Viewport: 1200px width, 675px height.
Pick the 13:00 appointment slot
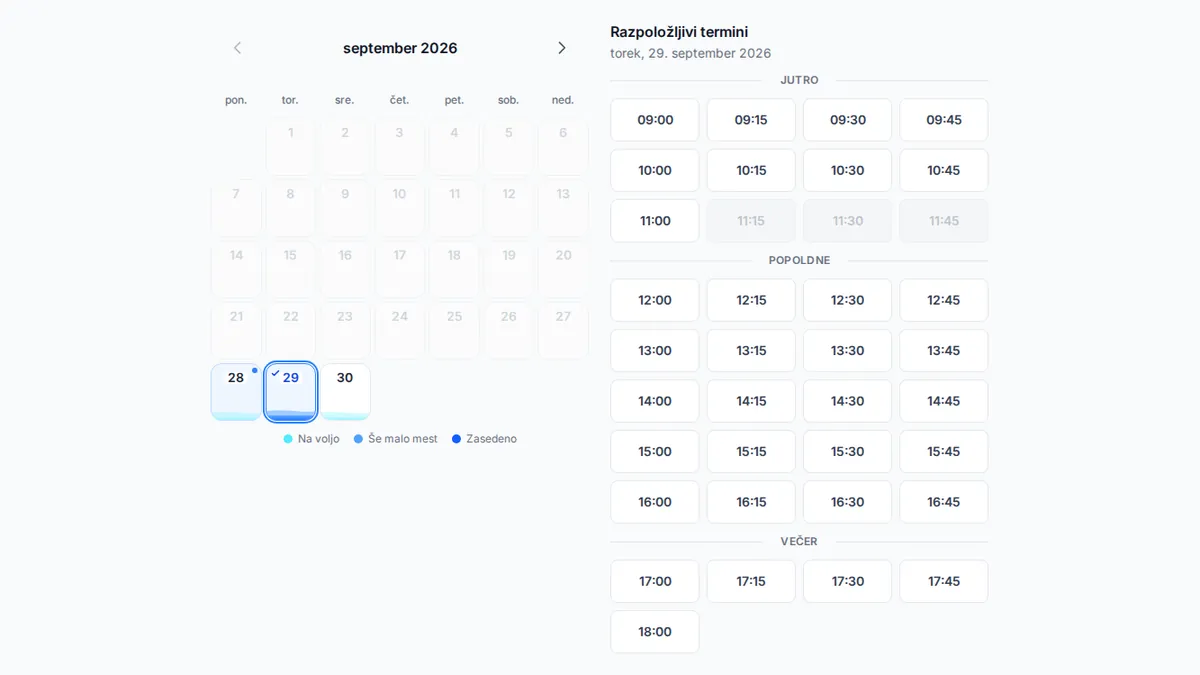(x=655, y=351)
